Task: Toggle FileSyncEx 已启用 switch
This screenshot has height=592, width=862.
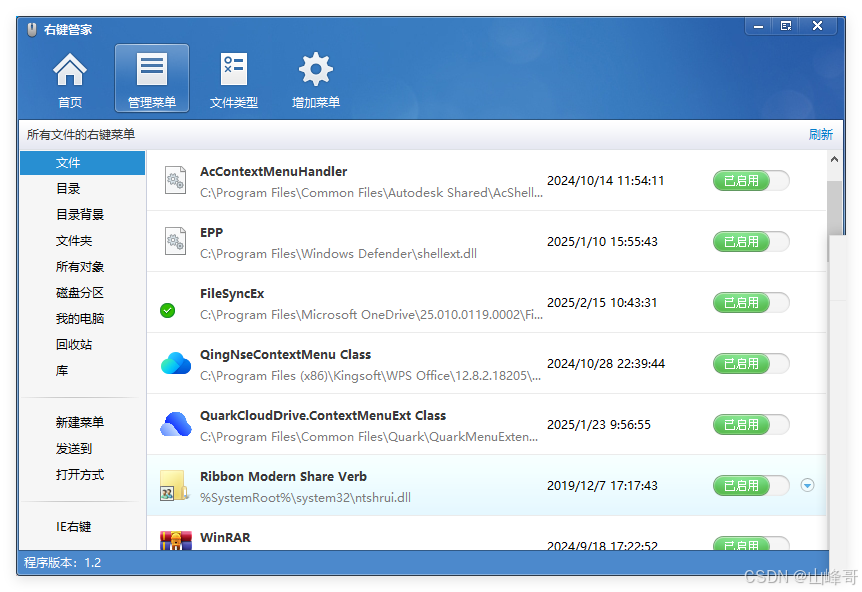Action: [x=751, y=302]
